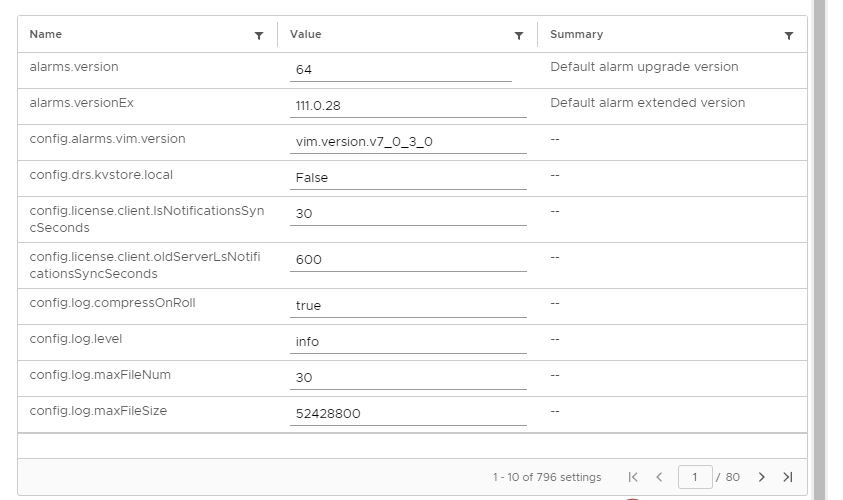This screenshot has height=500, width=843.
Task: Click the lsNotificationsSyncSeconds value field
Action: tap(407, 213)
